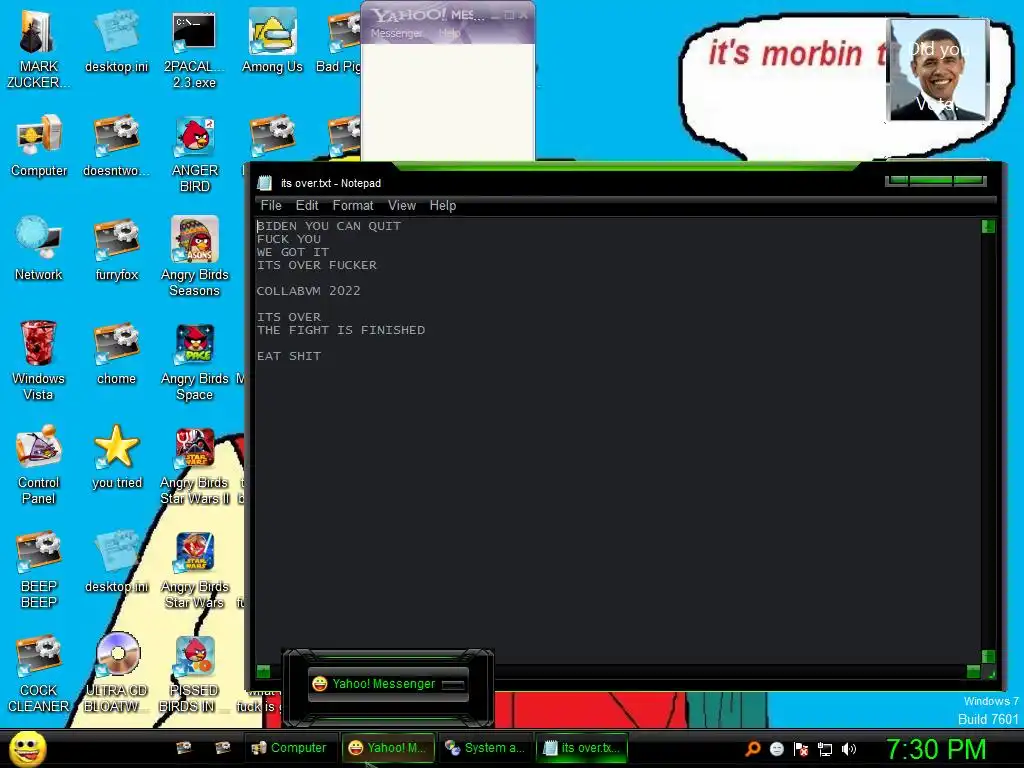Click the orange search magnifier tray icon

pos(753,749)
